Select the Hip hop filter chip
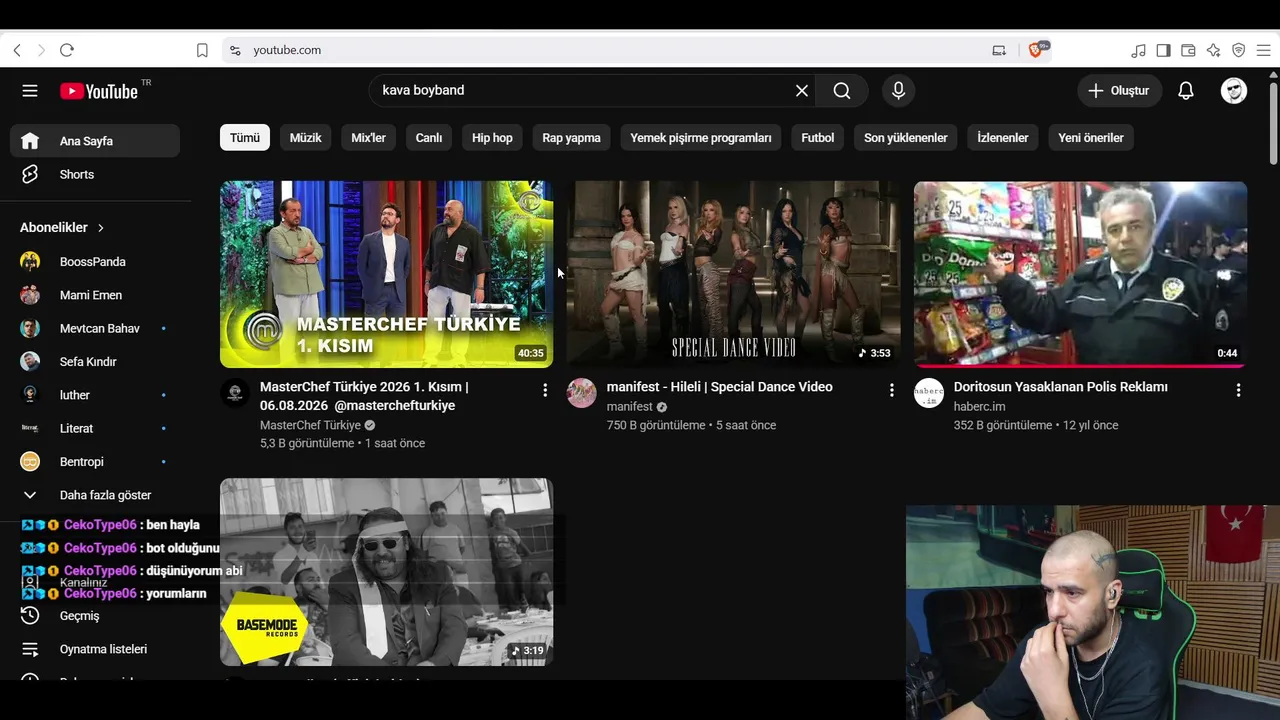This screenshot has height=720, width=1280. [x=492, y=138]
